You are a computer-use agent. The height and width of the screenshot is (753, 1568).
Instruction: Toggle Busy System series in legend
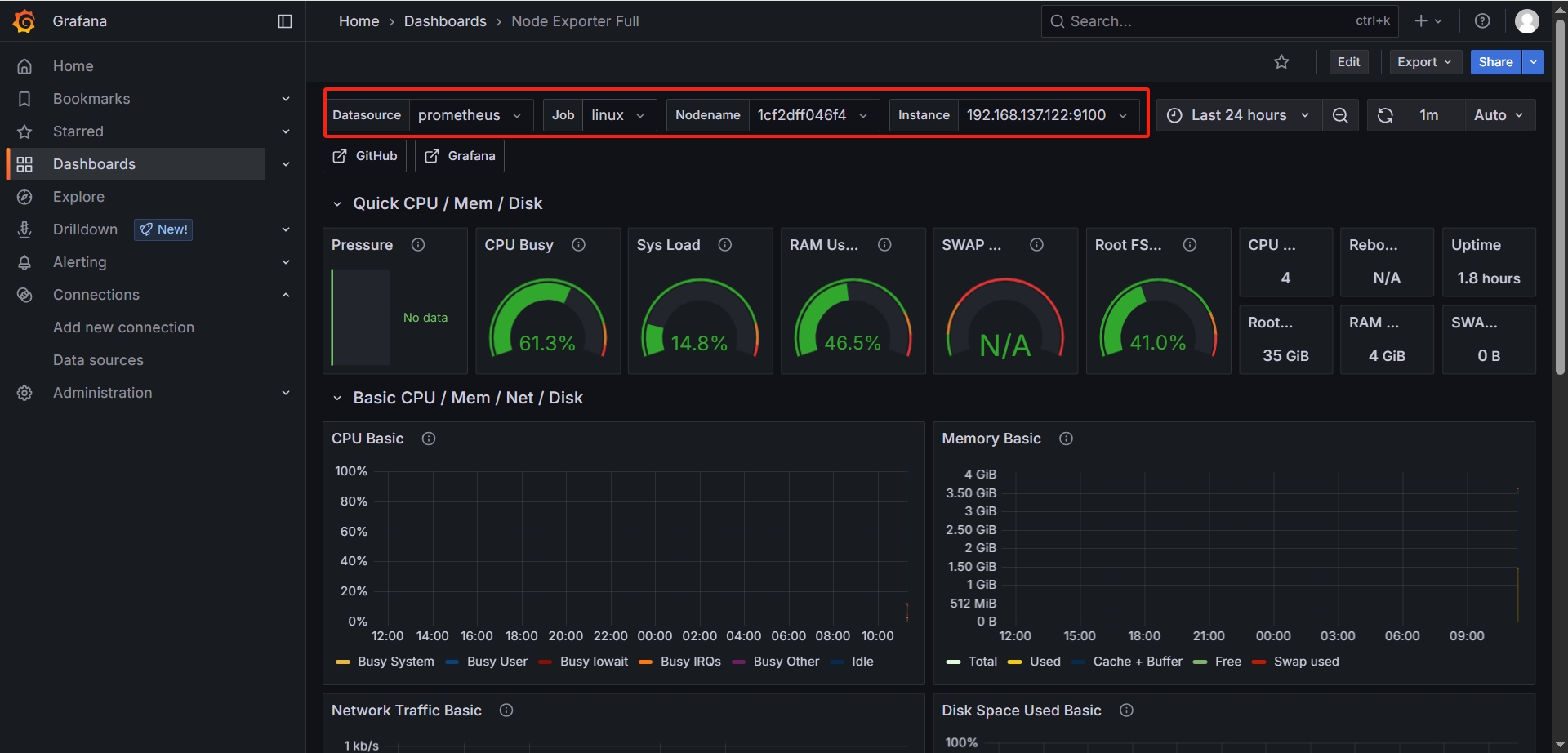pyautogui.click(x=395, y=662)
